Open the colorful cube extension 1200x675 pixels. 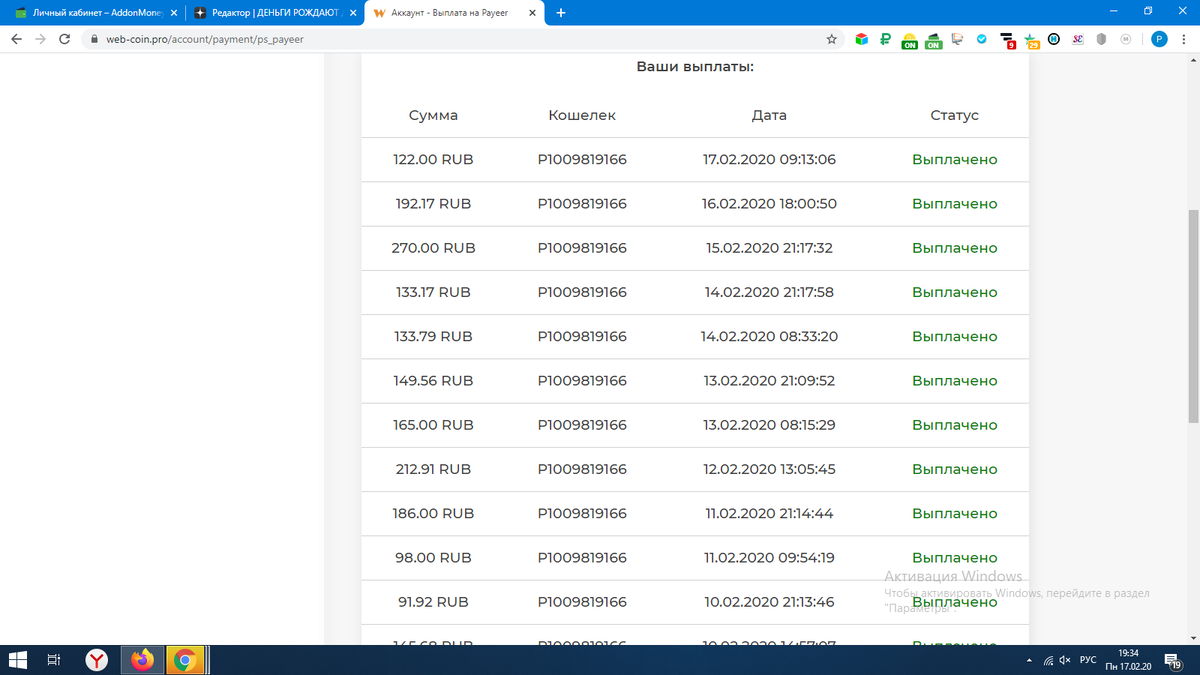(x=861, y=40)
